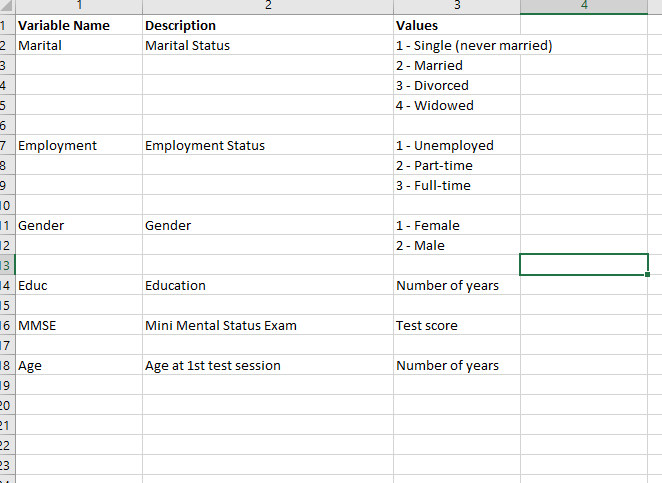Click the 'Education' description cell
The height and width of the screenshot is (483, 662).
point(268,285)
